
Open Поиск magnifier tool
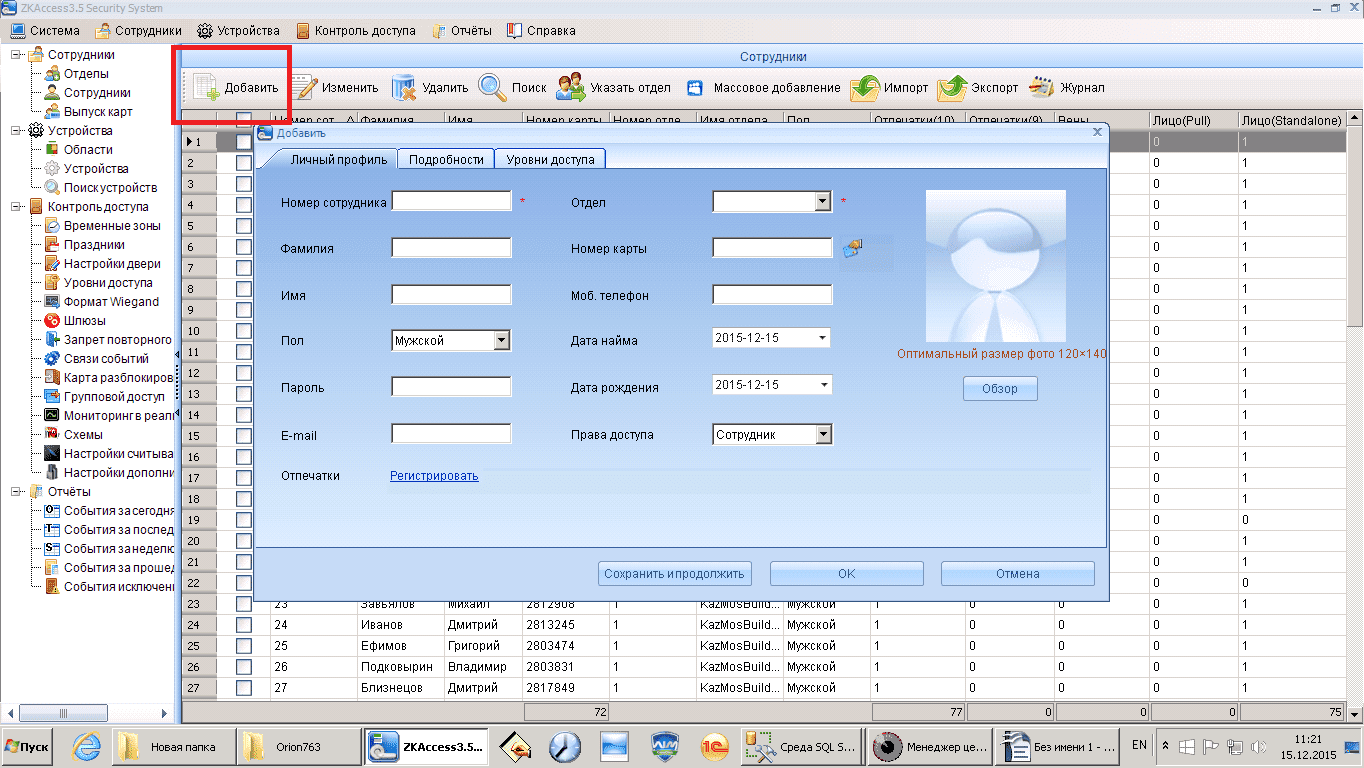coord(492,88)
